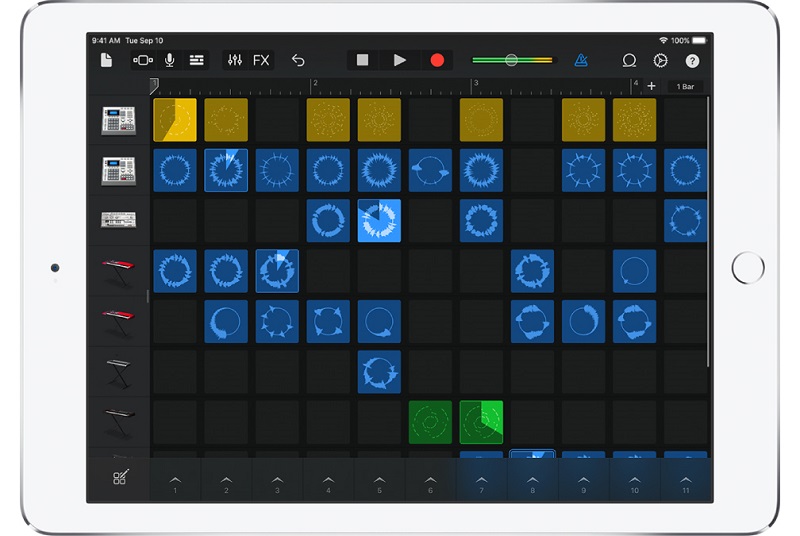Undo the last action
The width and height of the screenshot is (800, 536).
(x=298, y=60)
